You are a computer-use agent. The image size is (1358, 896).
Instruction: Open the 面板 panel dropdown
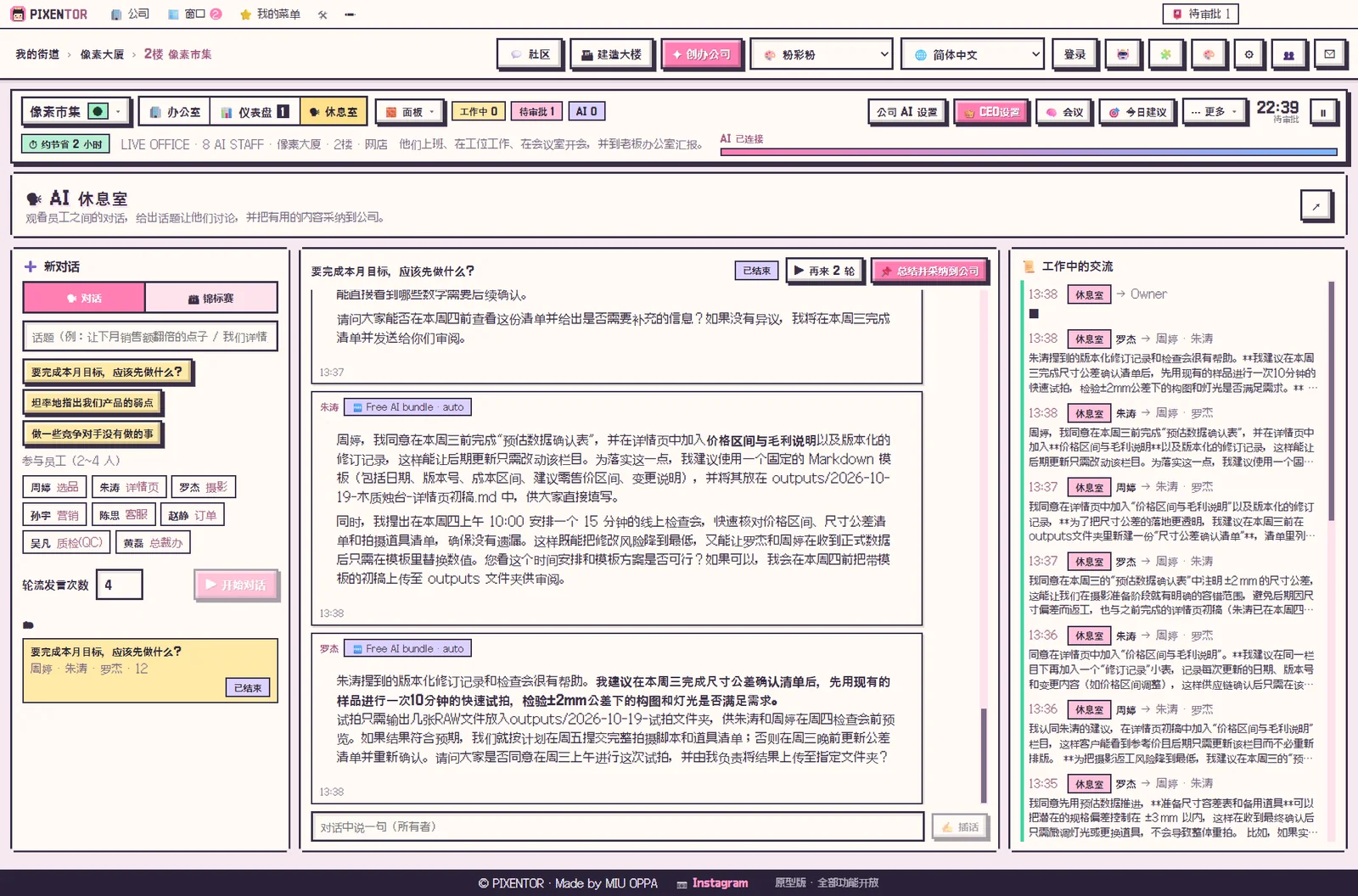[x=409, y=112]
